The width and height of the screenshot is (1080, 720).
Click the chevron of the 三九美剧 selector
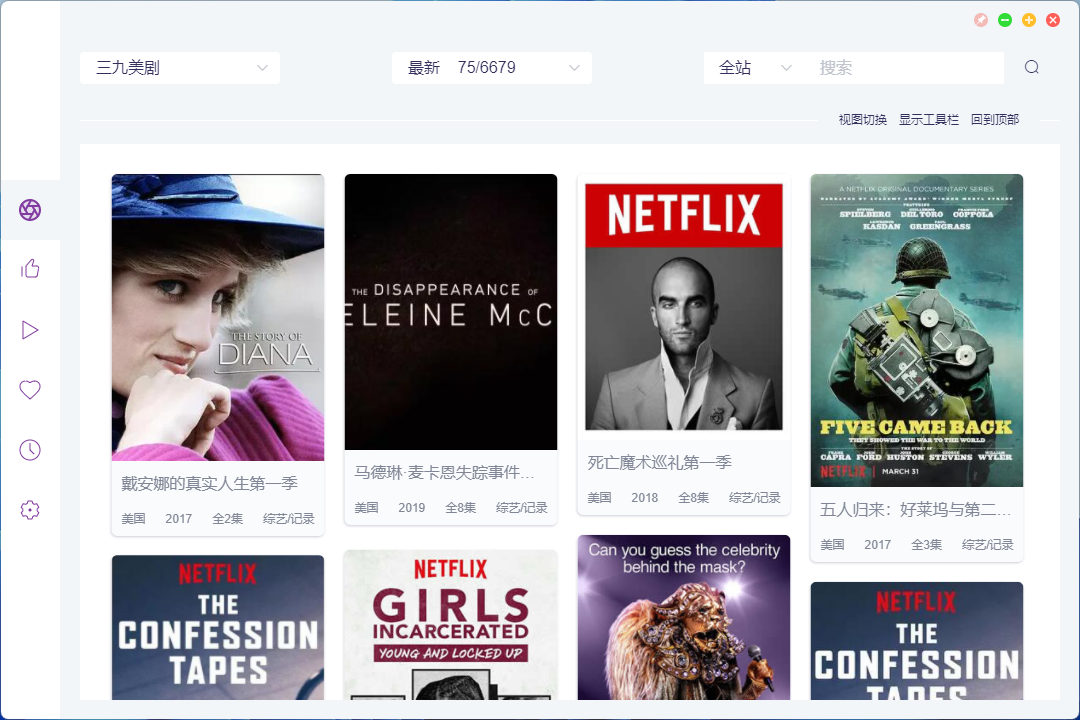point(262,68)
